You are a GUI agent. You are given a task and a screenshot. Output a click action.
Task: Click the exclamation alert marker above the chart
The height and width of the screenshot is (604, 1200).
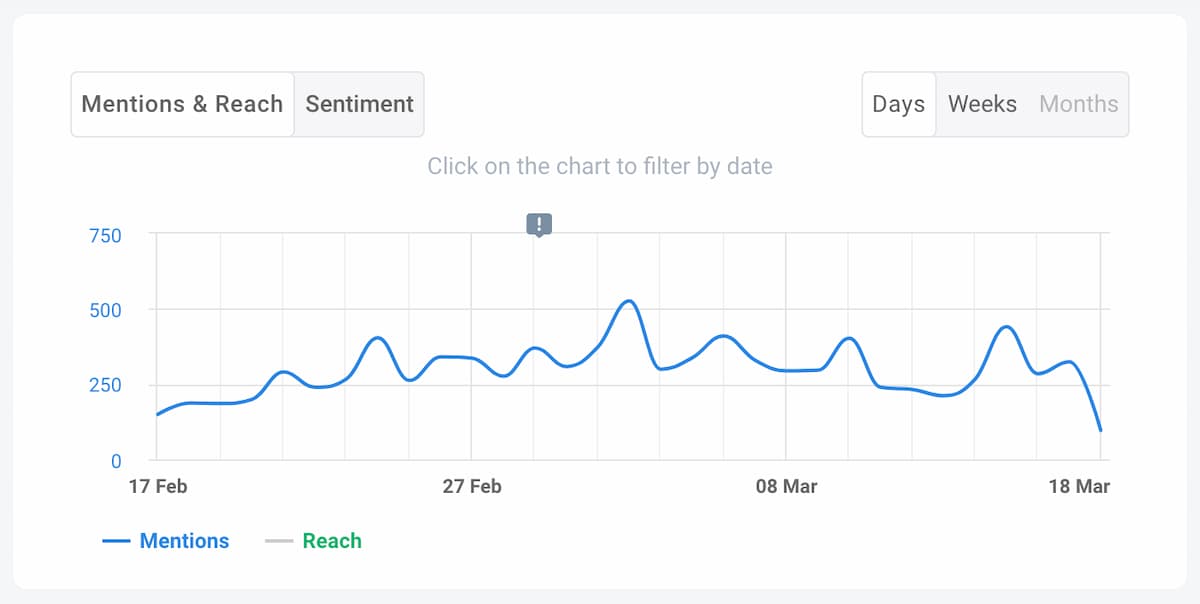(539, 224)
